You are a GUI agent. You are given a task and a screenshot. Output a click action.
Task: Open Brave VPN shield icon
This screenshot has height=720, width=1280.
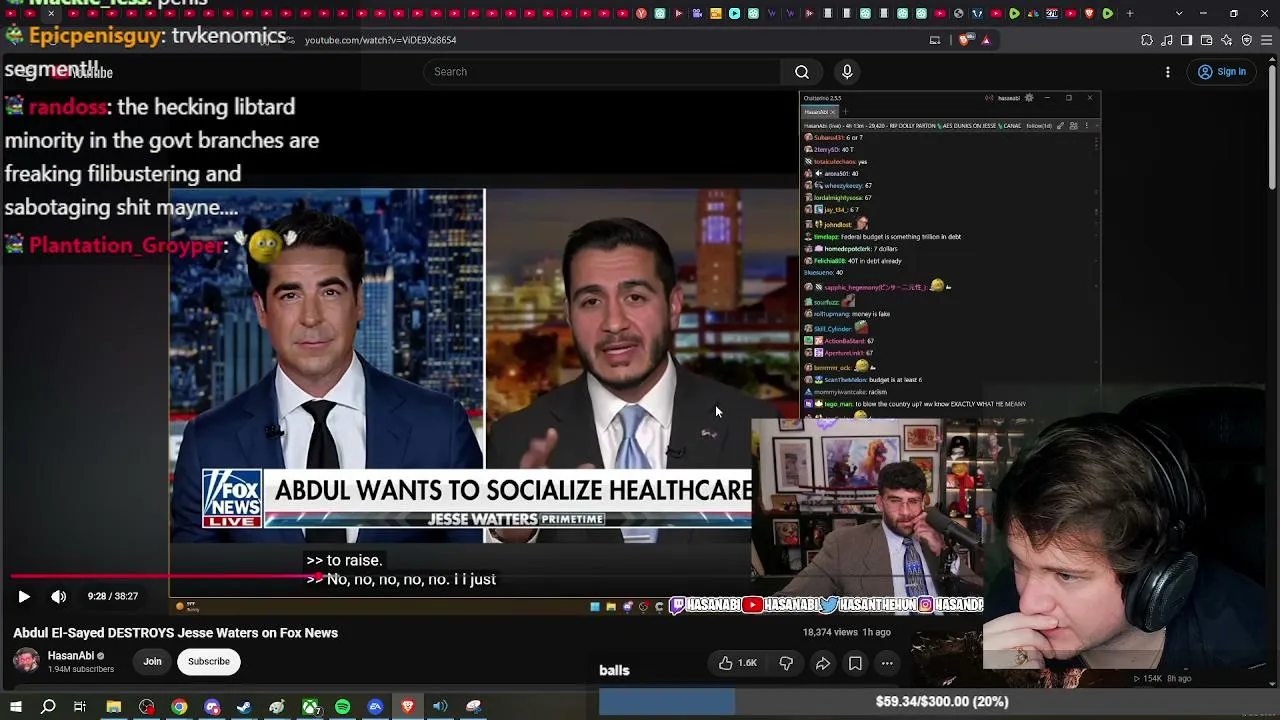[x=1247, y=40]
